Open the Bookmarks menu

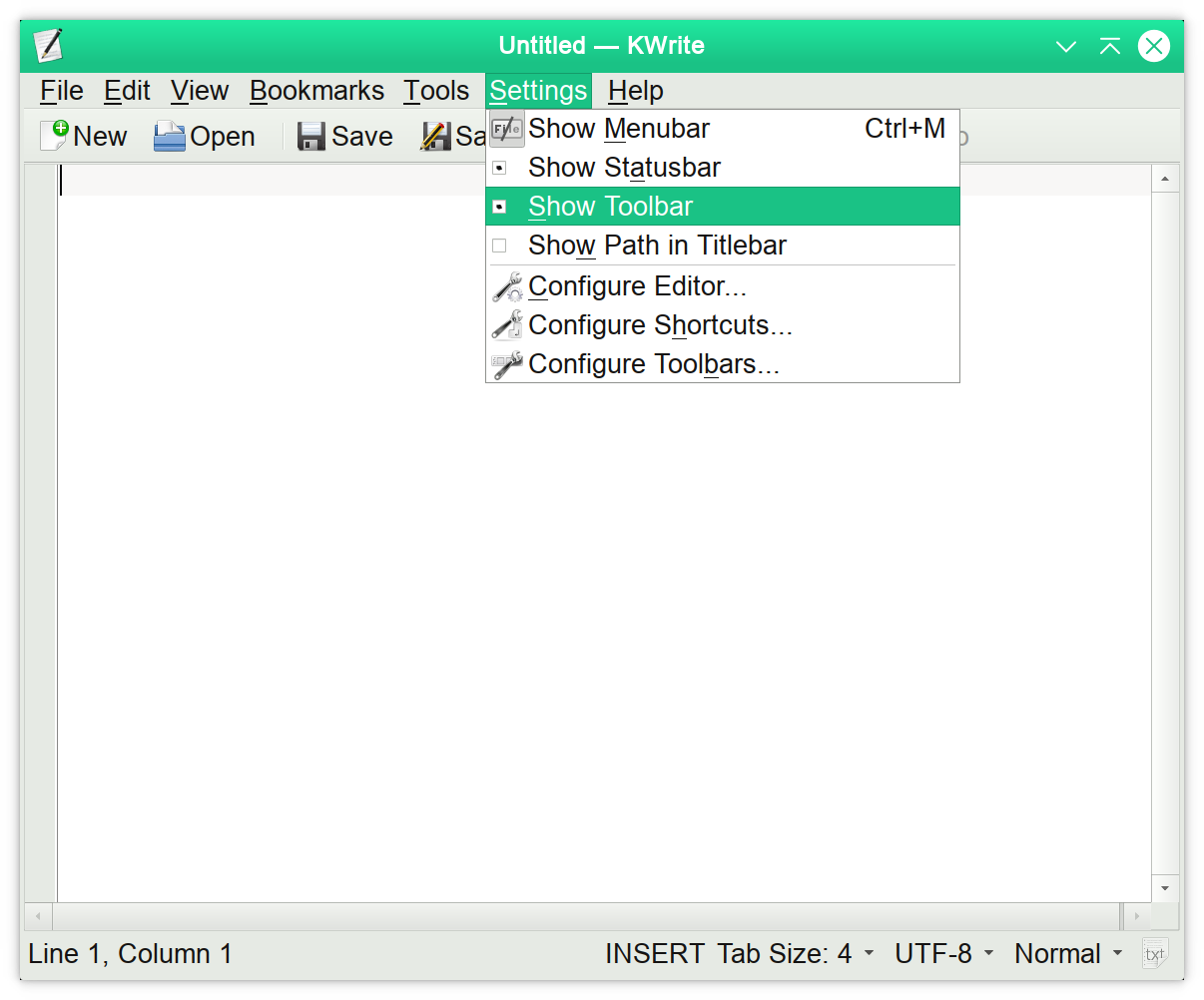316,91
